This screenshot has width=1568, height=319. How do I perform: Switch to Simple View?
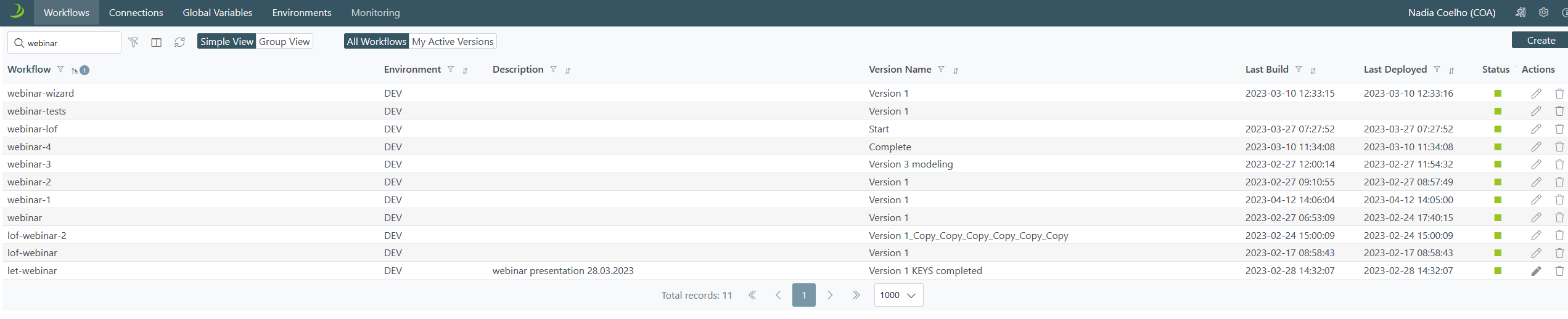226,41
